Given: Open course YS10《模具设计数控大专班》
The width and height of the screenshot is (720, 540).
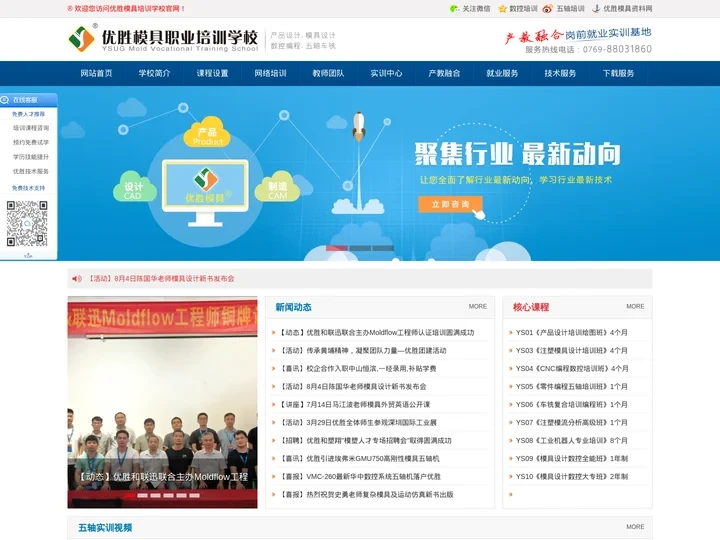Looking at the screenshot, I should click(572, 476).
